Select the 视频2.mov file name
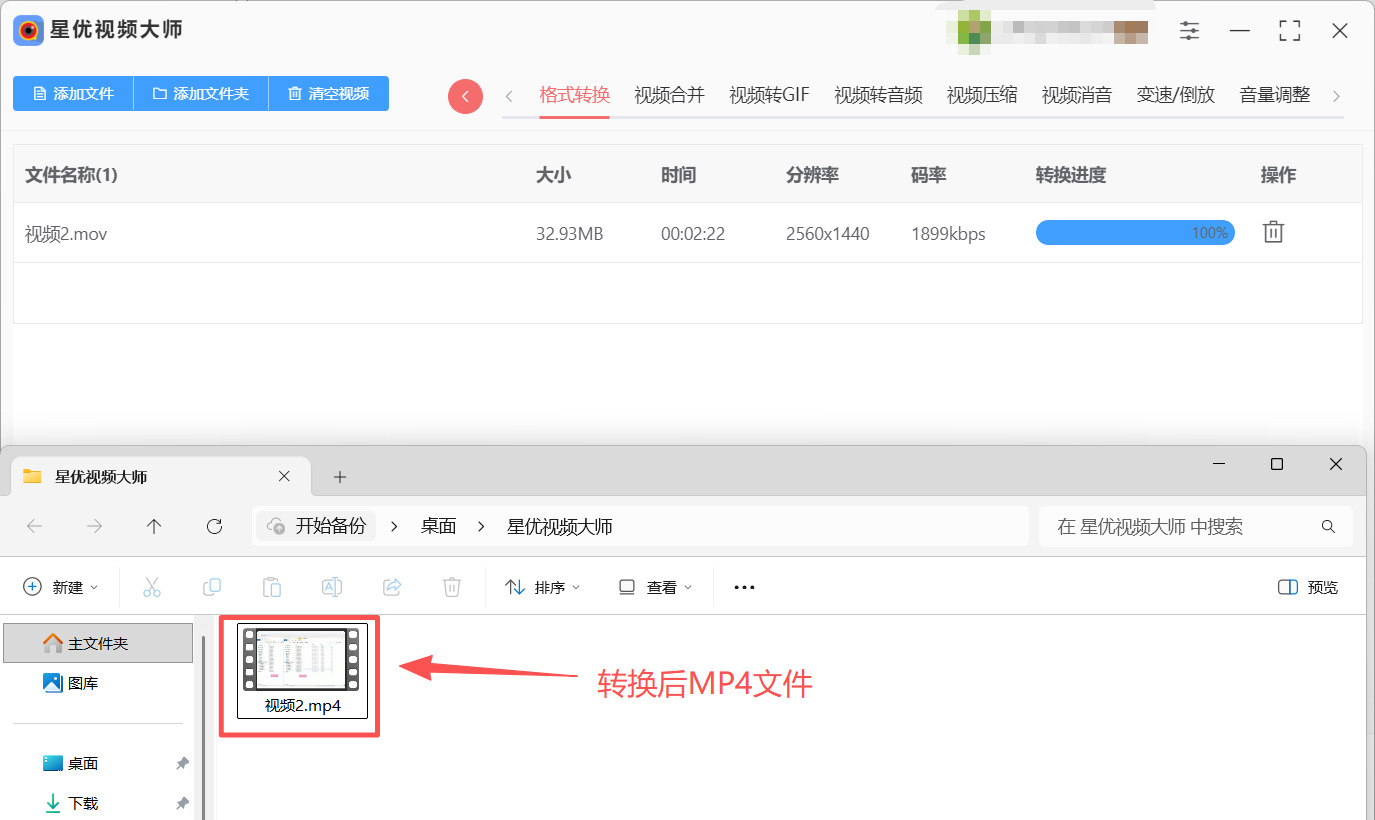This screenshot has width=1375, height=820. (x=66, y=234)
